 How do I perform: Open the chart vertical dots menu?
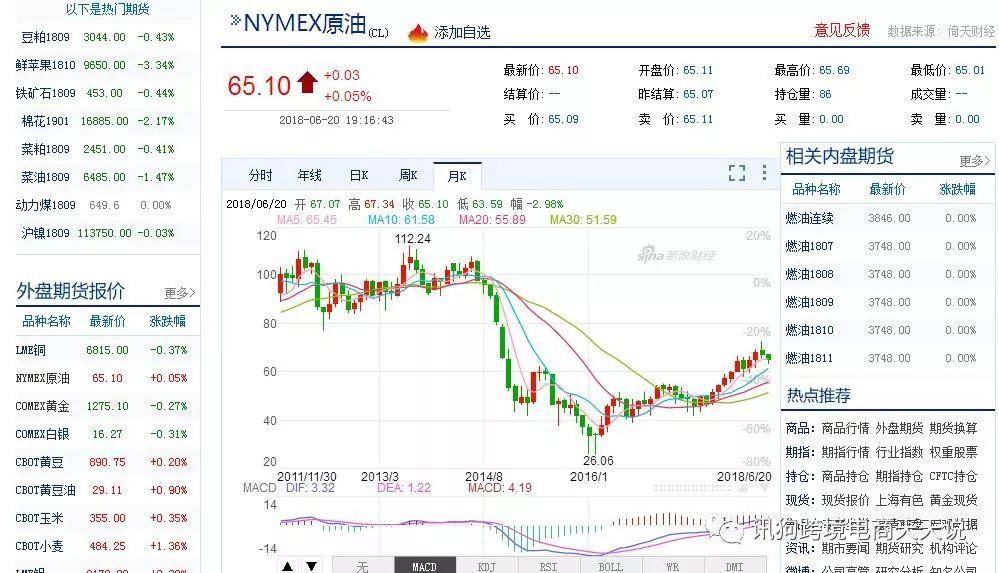pos(764,173)
